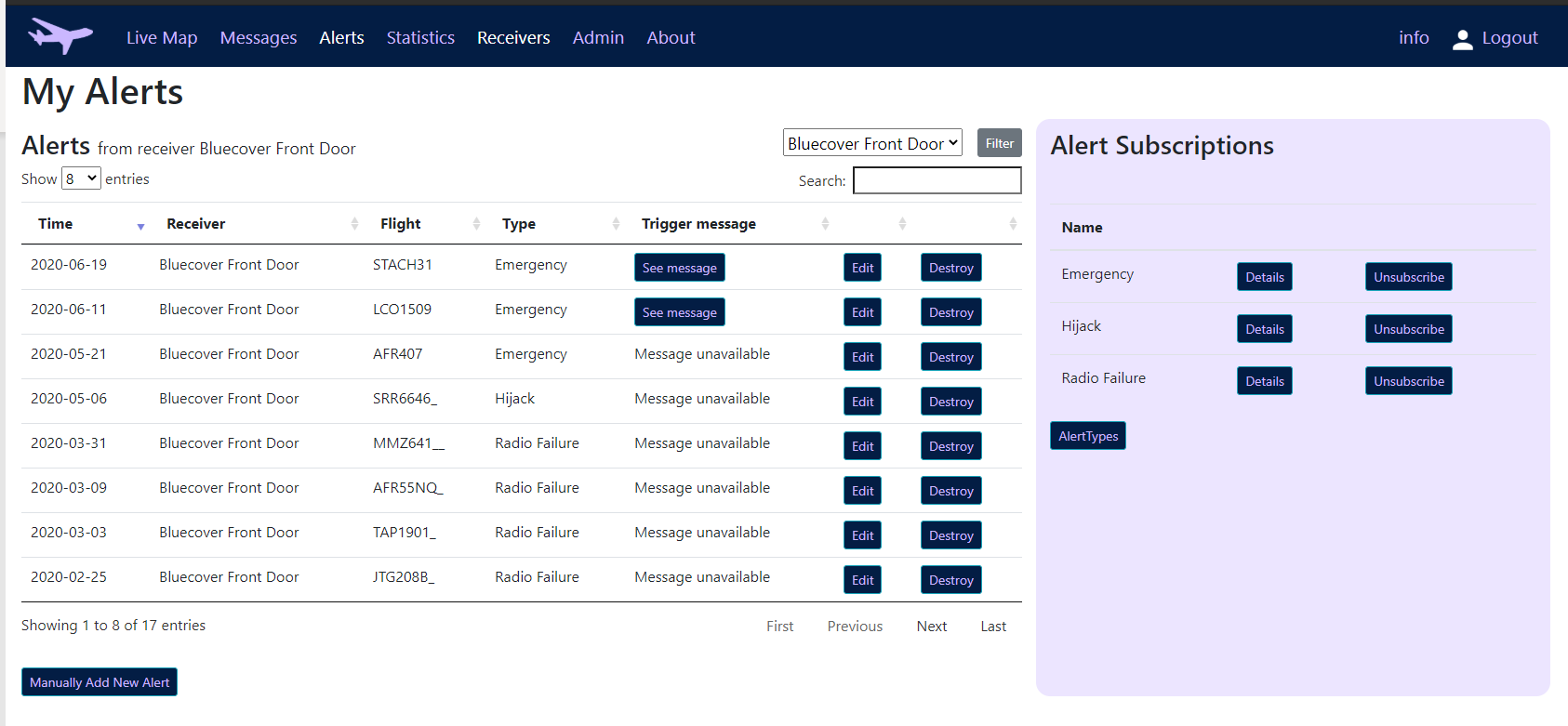Click the user profile icon beside Logout
Screen dimensions: 1568x726
coord(1462,39)
